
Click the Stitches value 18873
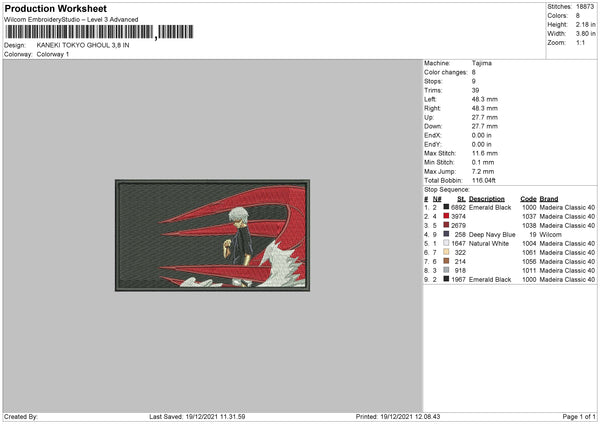(x=585, y=7)
